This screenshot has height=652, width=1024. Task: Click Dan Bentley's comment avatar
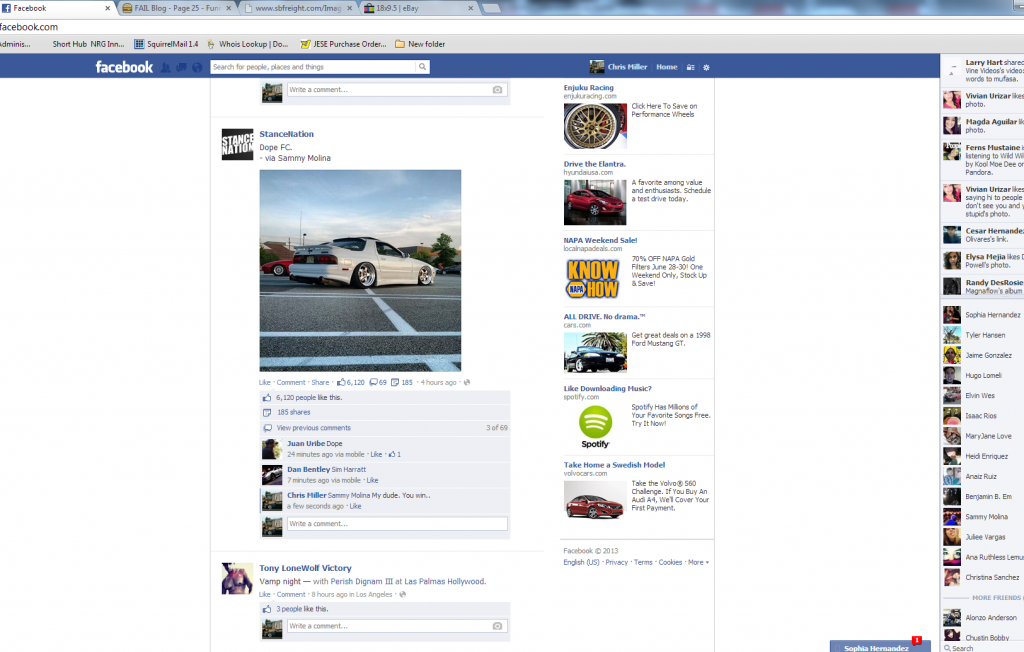pos(272,475)
